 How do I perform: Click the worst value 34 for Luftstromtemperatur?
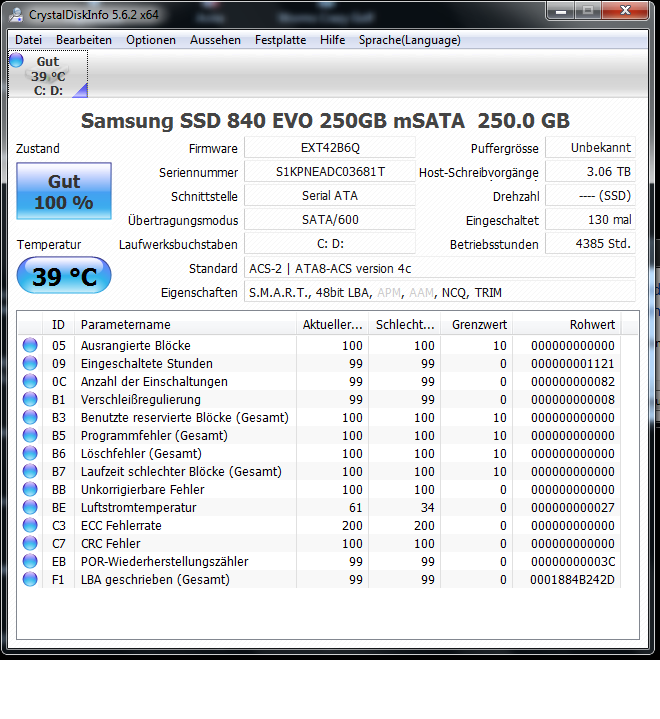[x=427, y=508]
